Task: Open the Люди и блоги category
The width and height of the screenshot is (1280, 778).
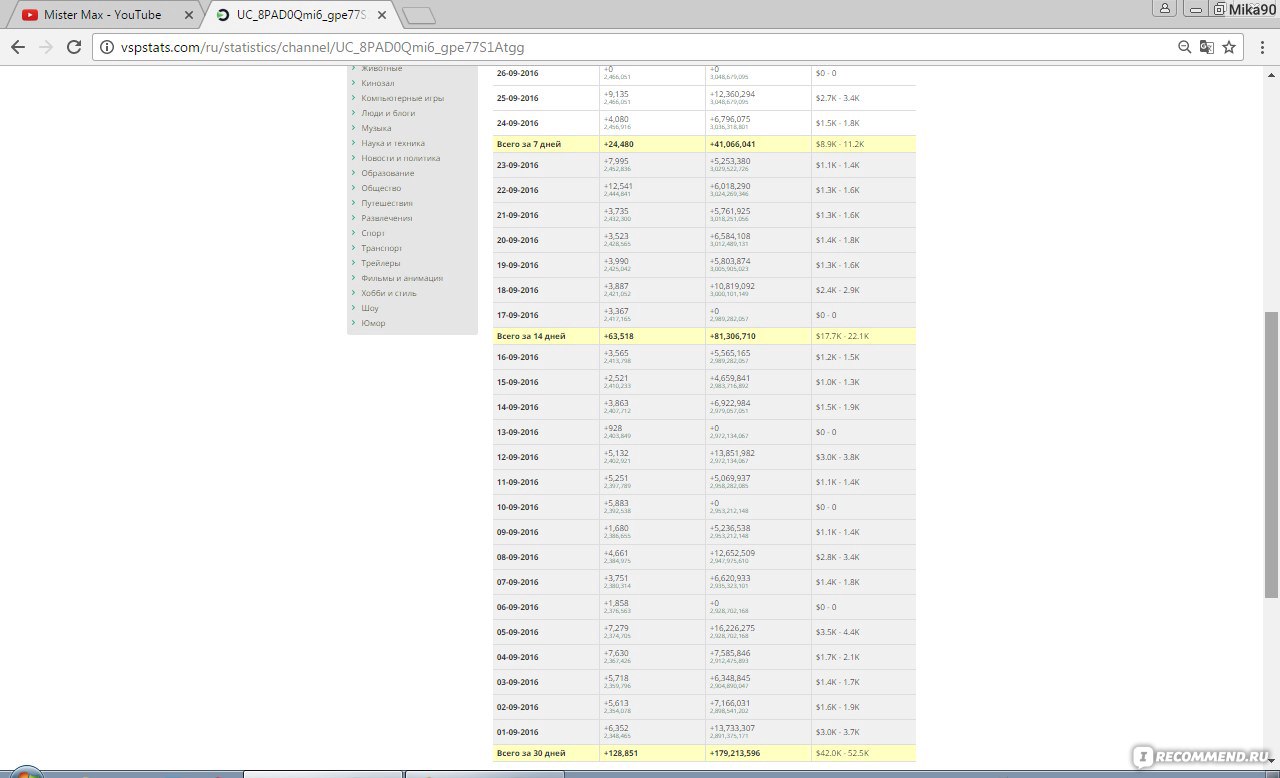Action: point(388,113)
